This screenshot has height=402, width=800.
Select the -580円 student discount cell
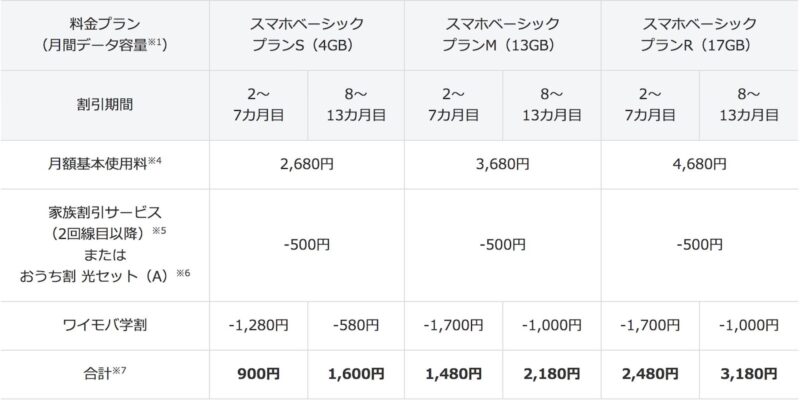[355, 325]
